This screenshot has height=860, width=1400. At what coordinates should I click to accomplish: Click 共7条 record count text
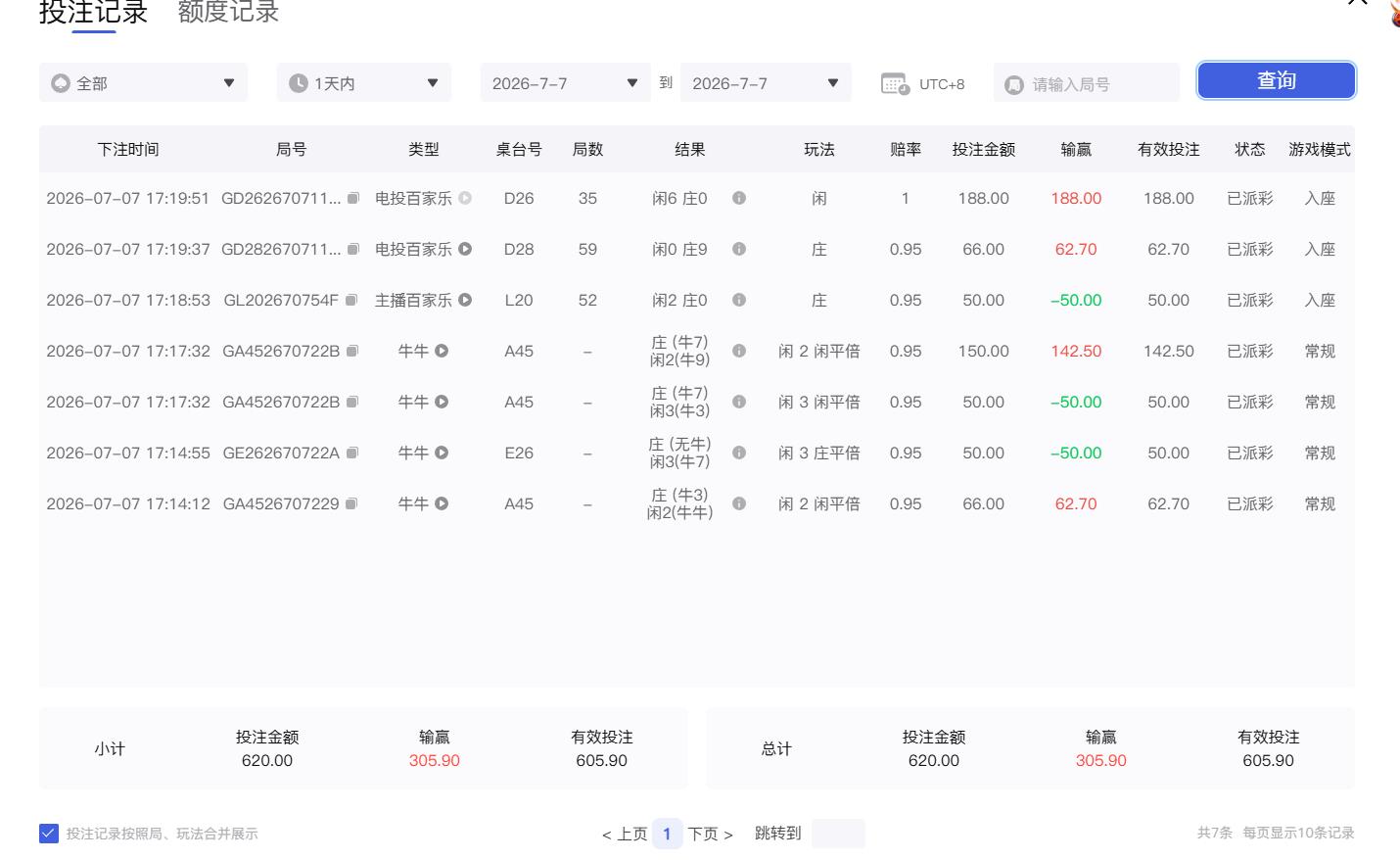[1215, 833]
